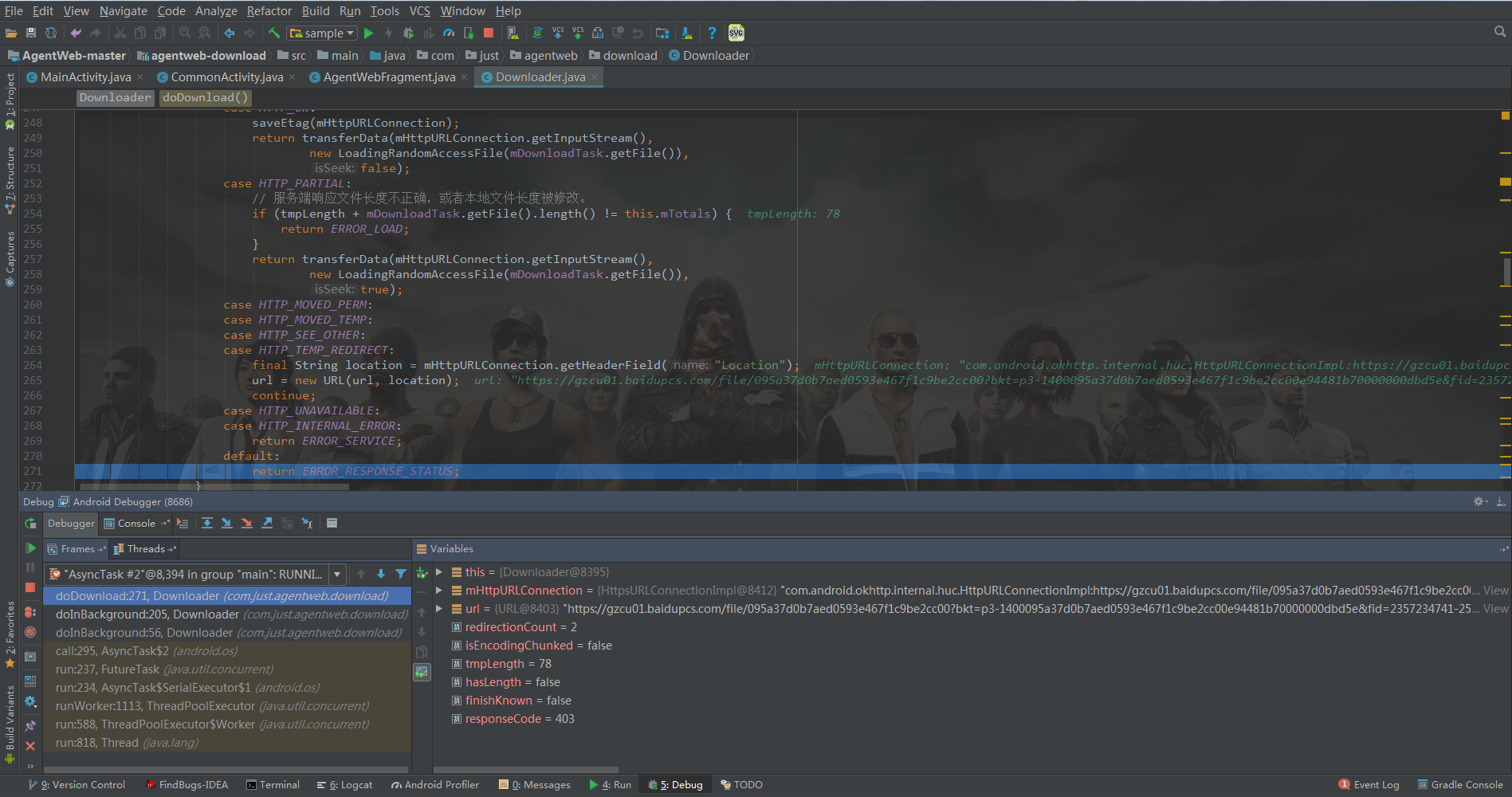Open the View Breakpoints icon
The height and width of the screenshot is (797, 1512).
30,612
